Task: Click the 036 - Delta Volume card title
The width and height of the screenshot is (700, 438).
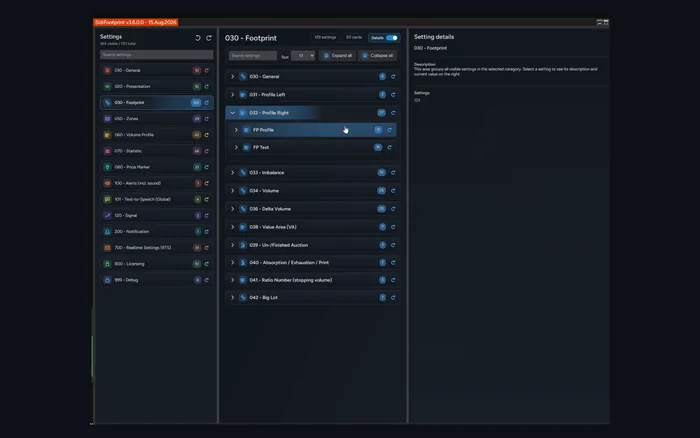Action: tap(270, 209)
